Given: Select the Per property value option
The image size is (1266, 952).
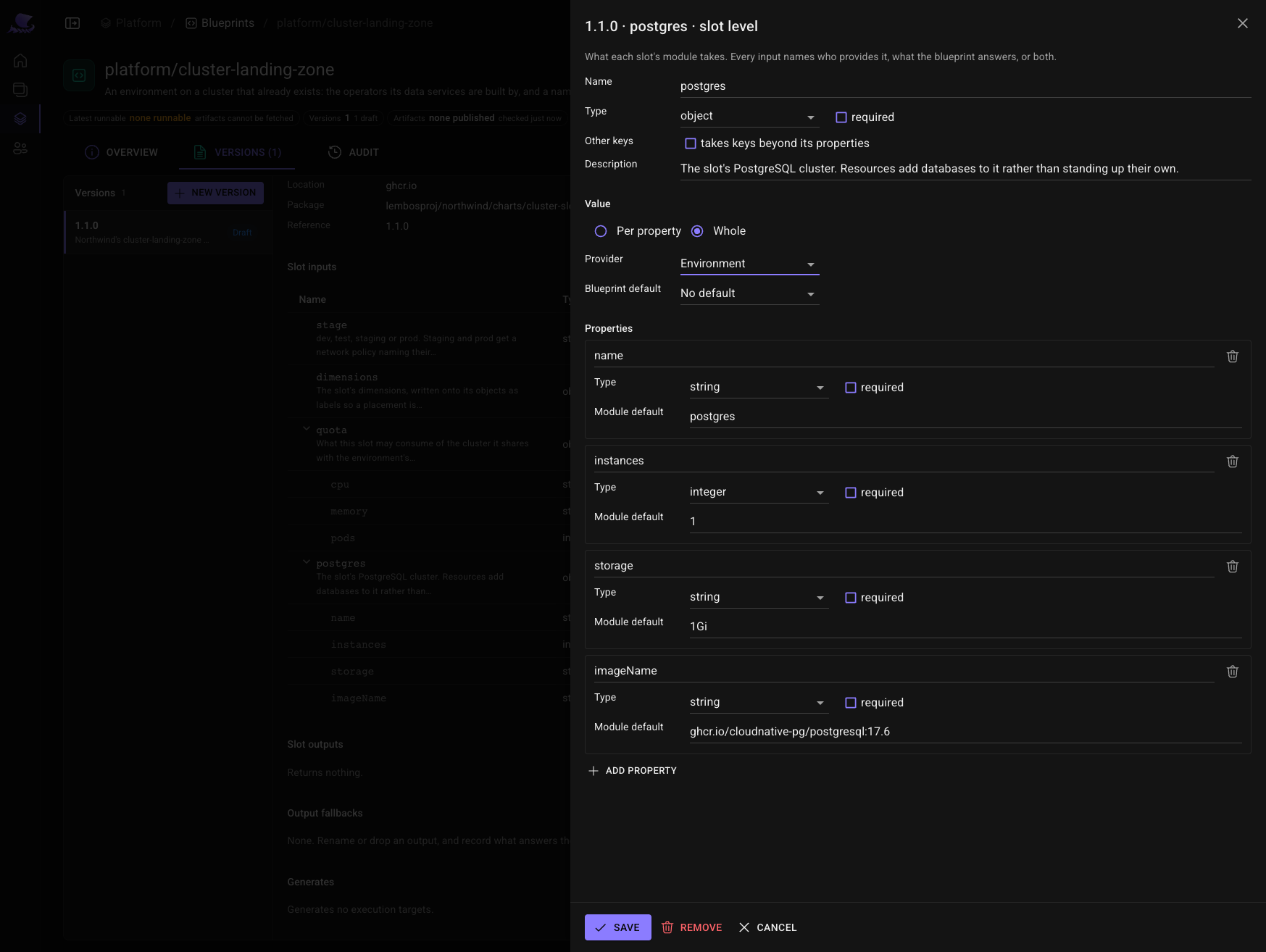Looking at the screenshot, I should (601, 231).
